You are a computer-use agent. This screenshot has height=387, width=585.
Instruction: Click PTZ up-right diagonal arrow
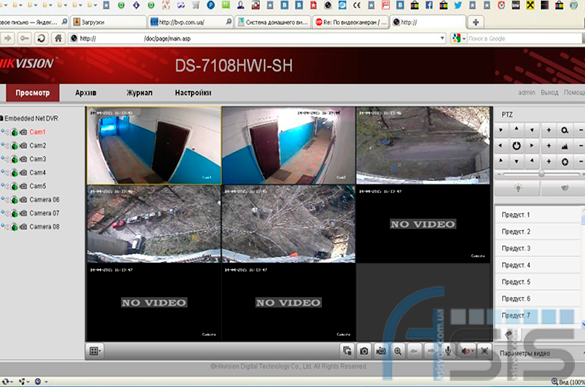coord(532,129)
